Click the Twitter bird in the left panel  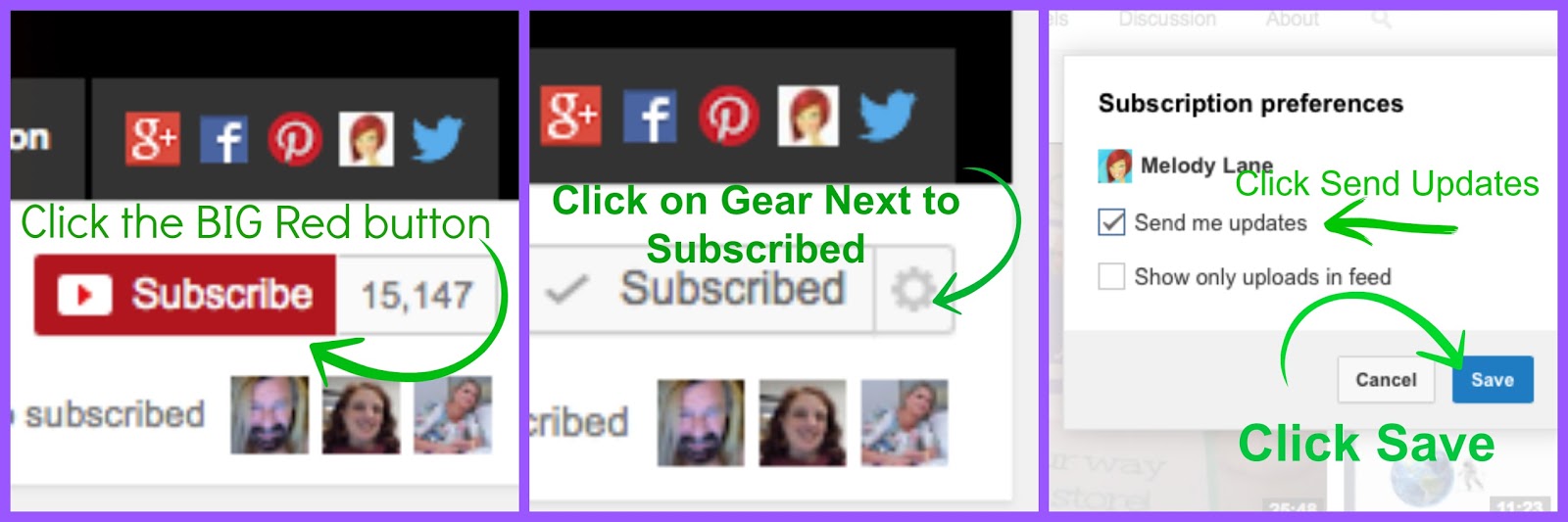(437, 139)
